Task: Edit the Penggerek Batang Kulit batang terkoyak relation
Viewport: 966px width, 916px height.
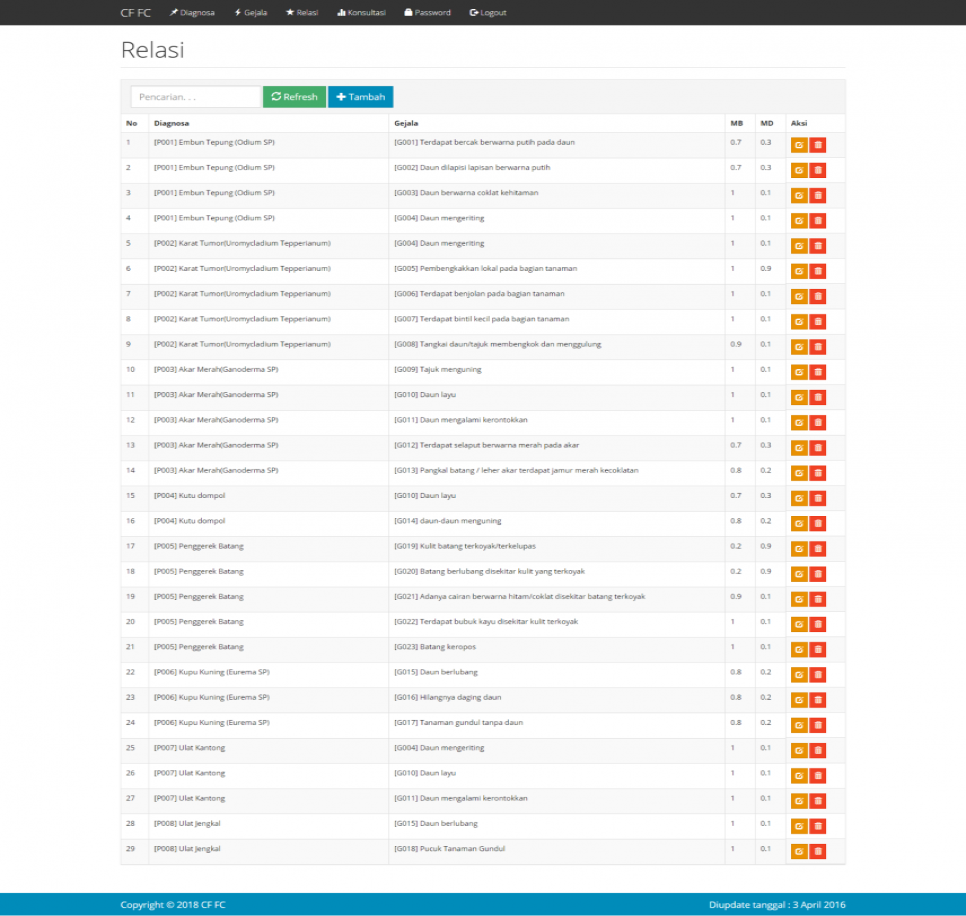Action: (799, 548)
